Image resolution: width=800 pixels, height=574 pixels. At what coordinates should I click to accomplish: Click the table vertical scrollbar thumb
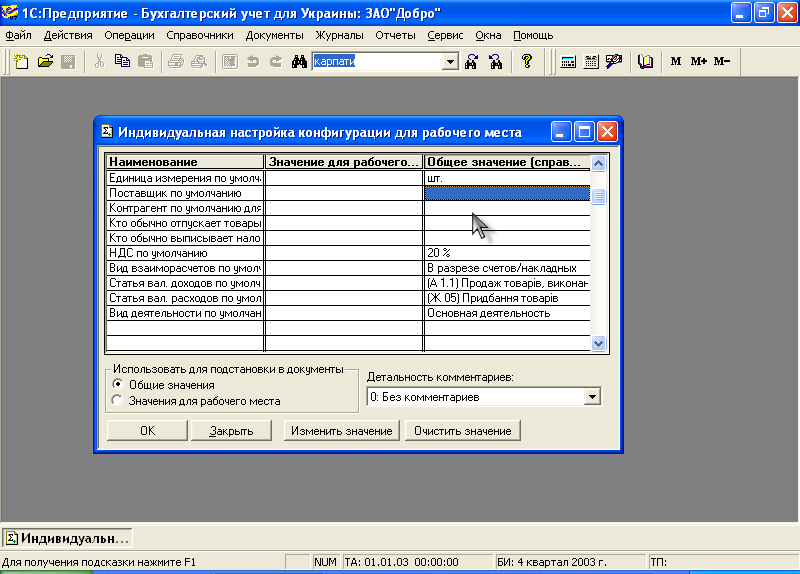point(598,196)
